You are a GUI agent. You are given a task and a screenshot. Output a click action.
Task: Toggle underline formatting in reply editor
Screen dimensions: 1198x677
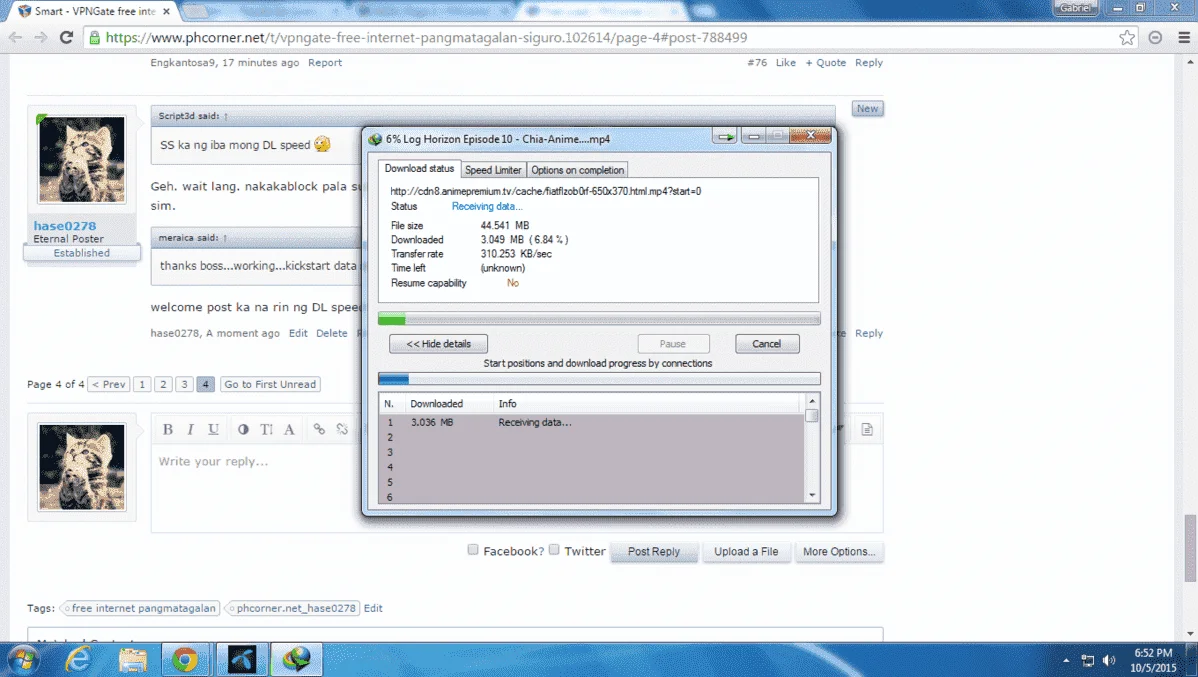point(213,429)
